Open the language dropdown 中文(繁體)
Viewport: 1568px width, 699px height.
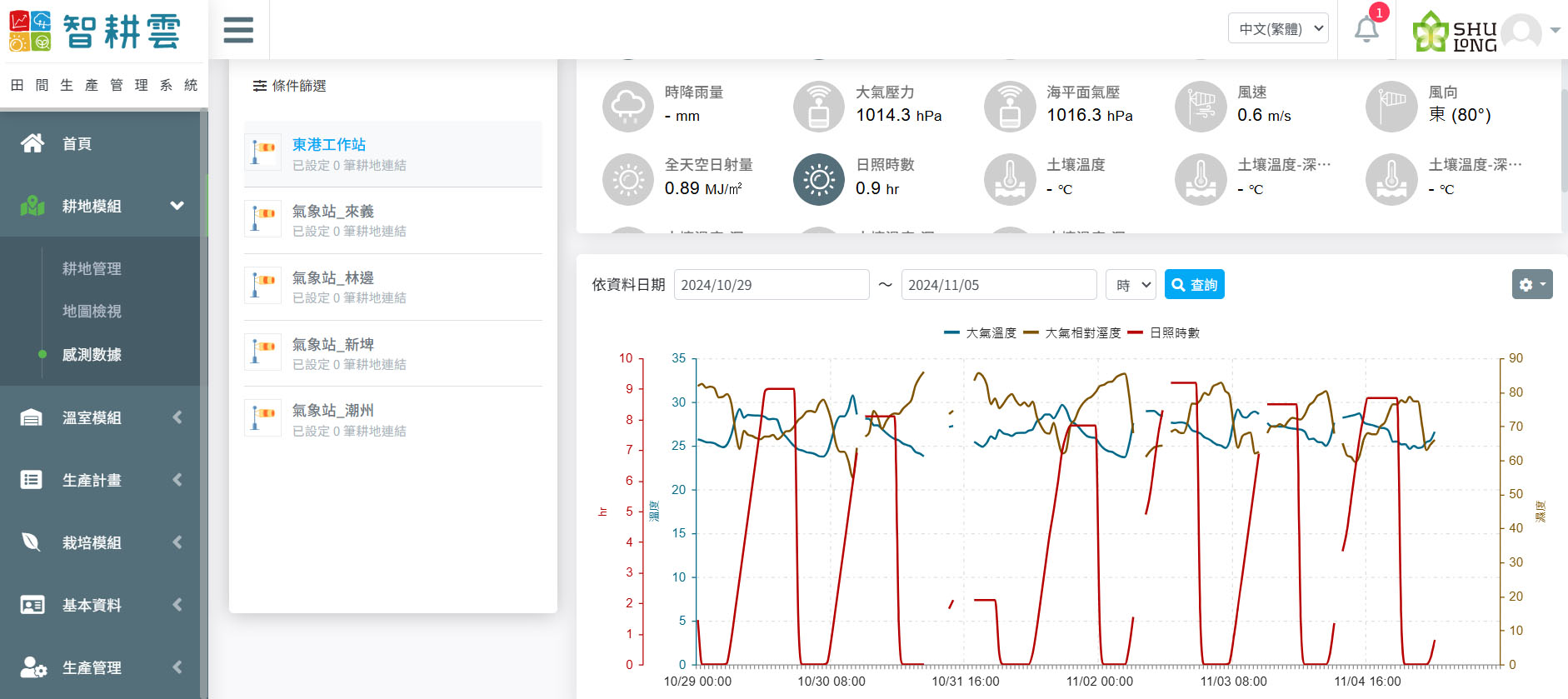coord(1278,28)
